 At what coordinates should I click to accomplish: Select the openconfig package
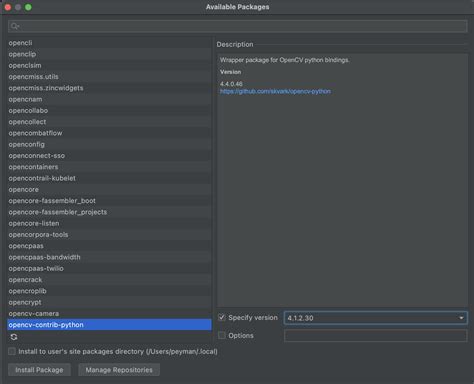[x=109, y=144]
